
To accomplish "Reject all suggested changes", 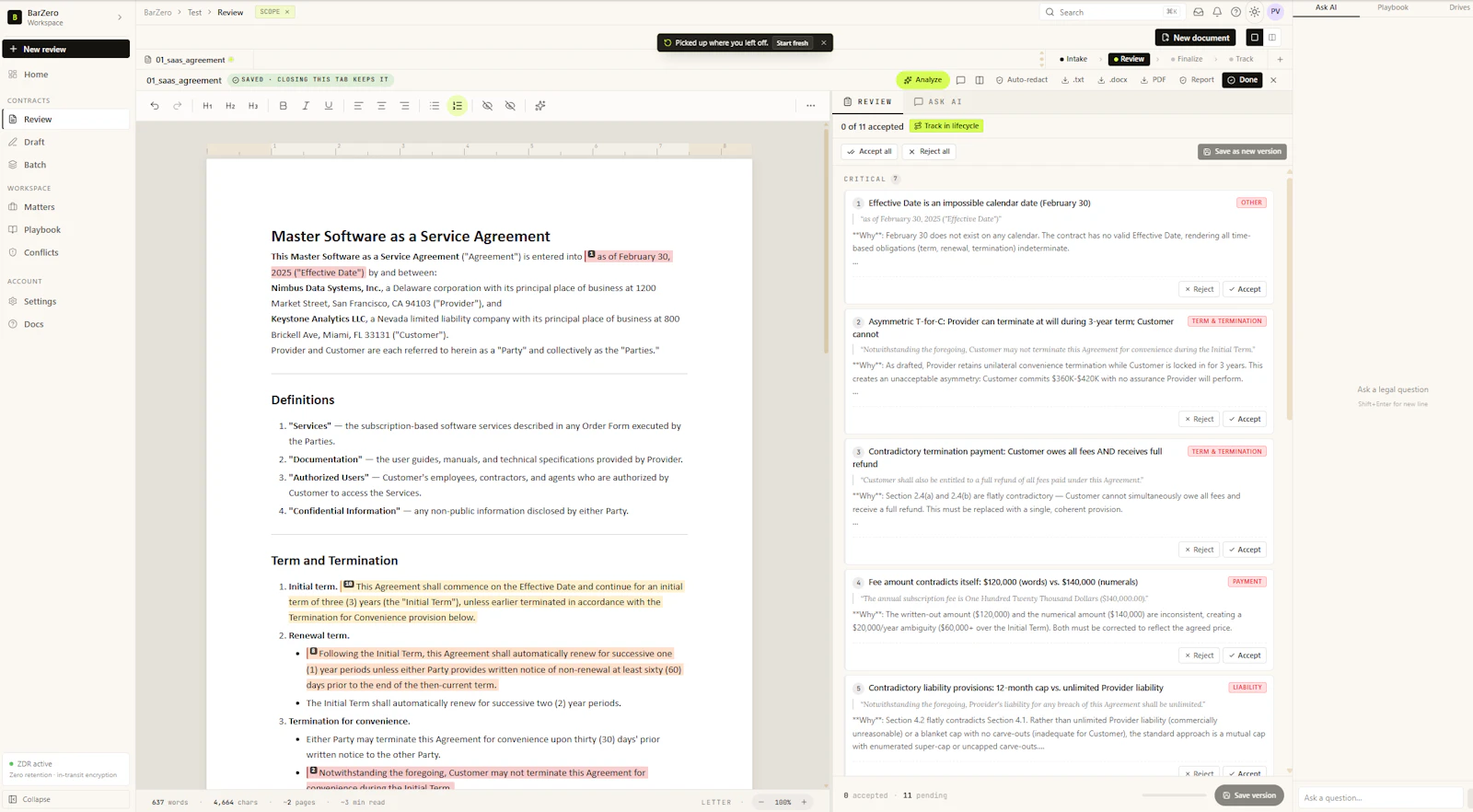I will 929,152.
